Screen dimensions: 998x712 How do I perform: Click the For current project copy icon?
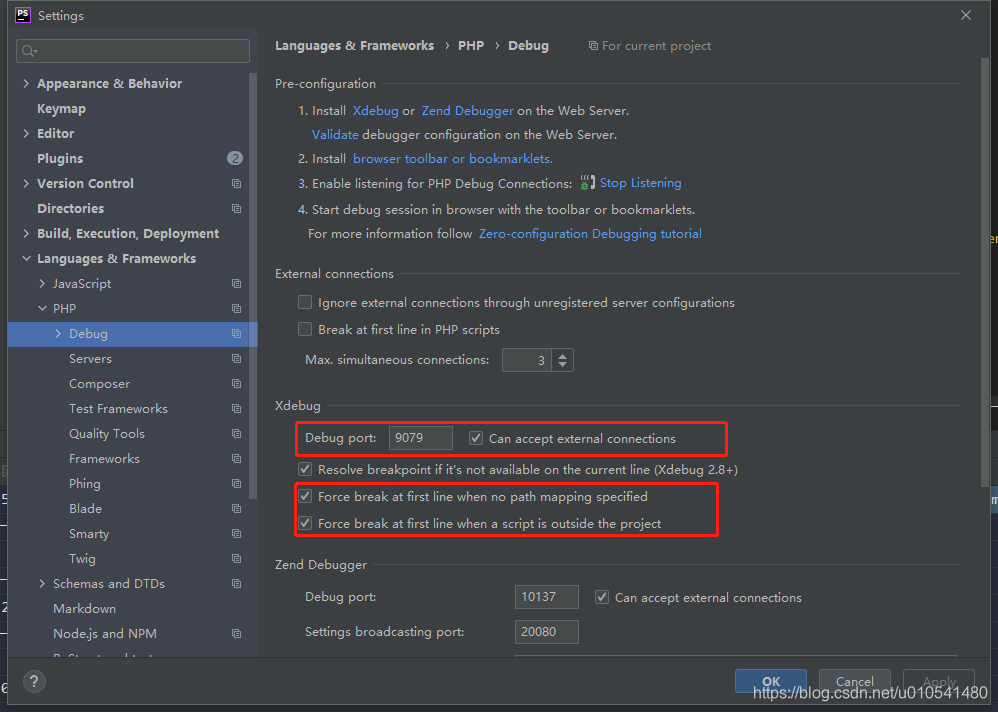click(593, 46)
